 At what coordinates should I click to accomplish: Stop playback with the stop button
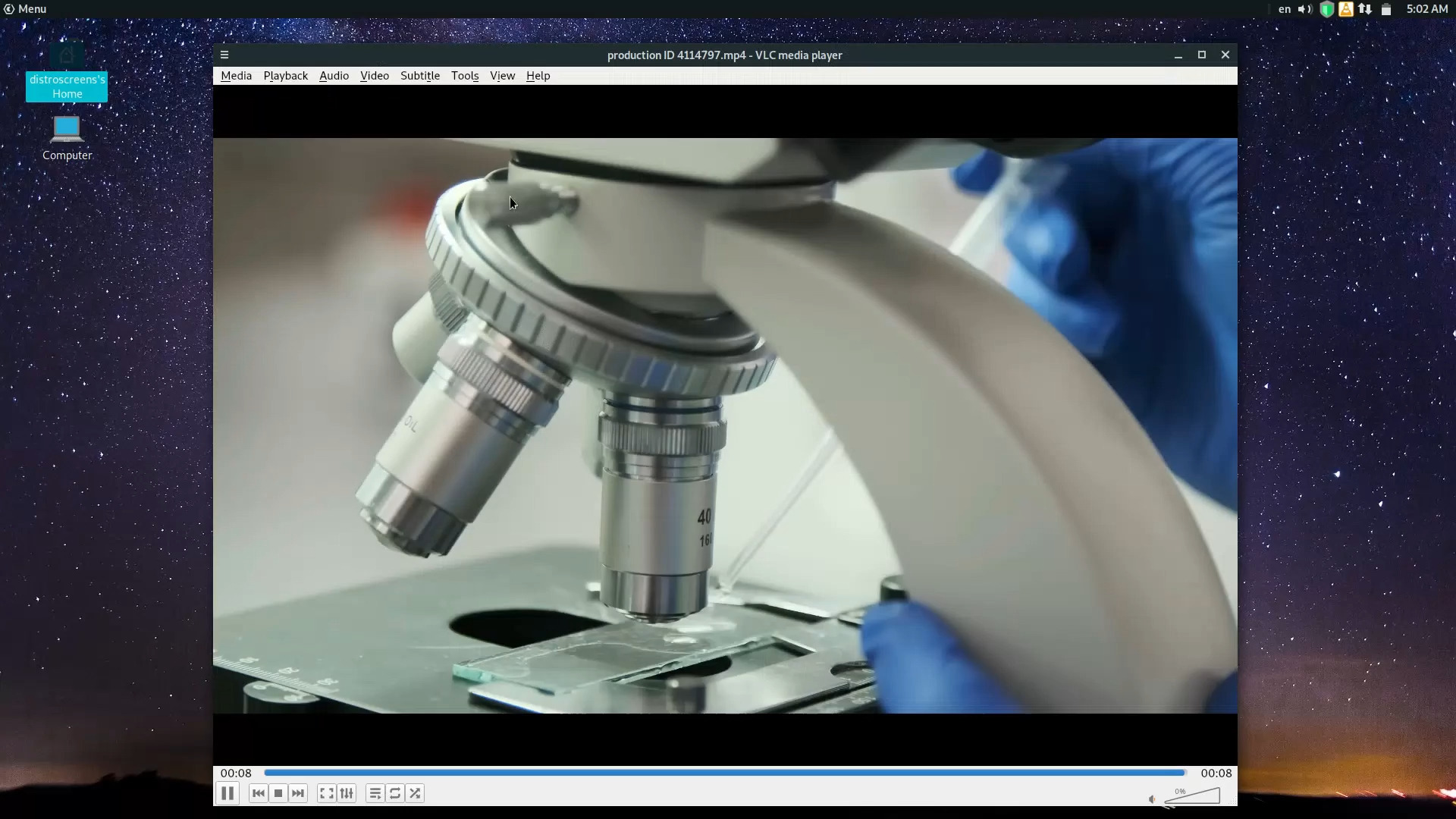click(278, 793)
